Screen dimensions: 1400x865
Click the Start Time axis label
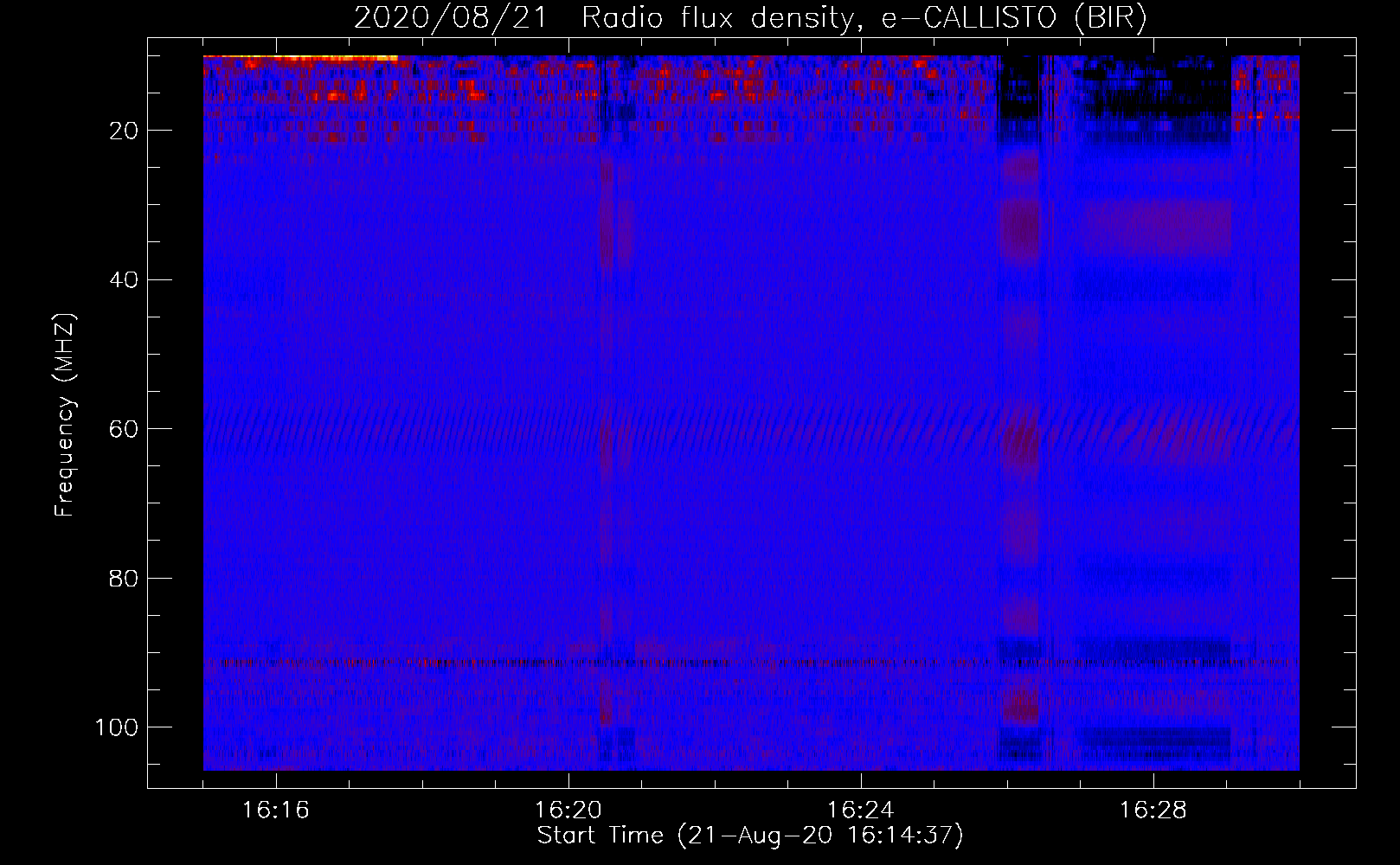pyautogui.click(x=750, y=836)
